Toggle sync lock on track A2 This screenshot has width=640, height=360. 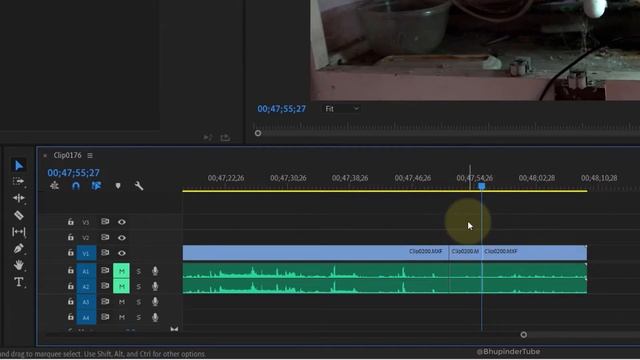click(x=105, y=286)
